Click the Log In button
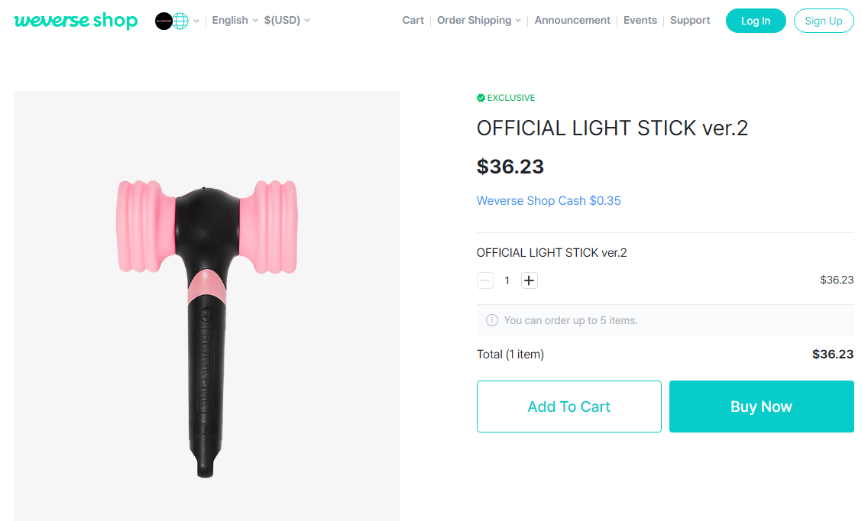Image resolution: width=862 pixels, height=521 pixels. point(755,21)
